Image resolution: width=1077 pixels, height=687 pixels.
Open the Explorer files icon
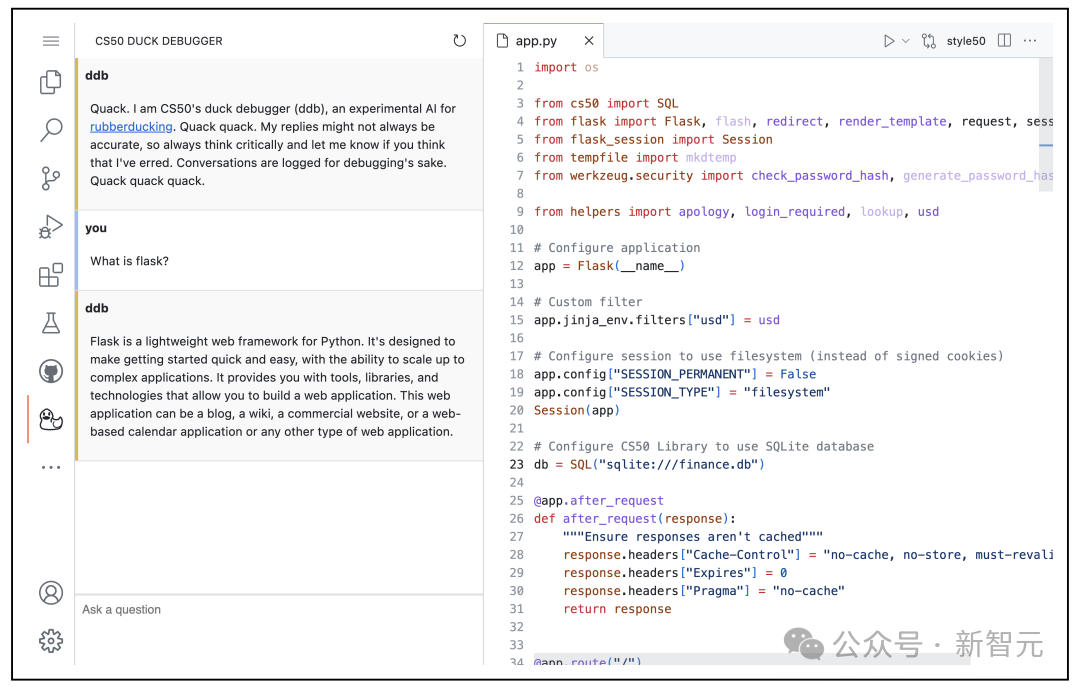[51, 82]
